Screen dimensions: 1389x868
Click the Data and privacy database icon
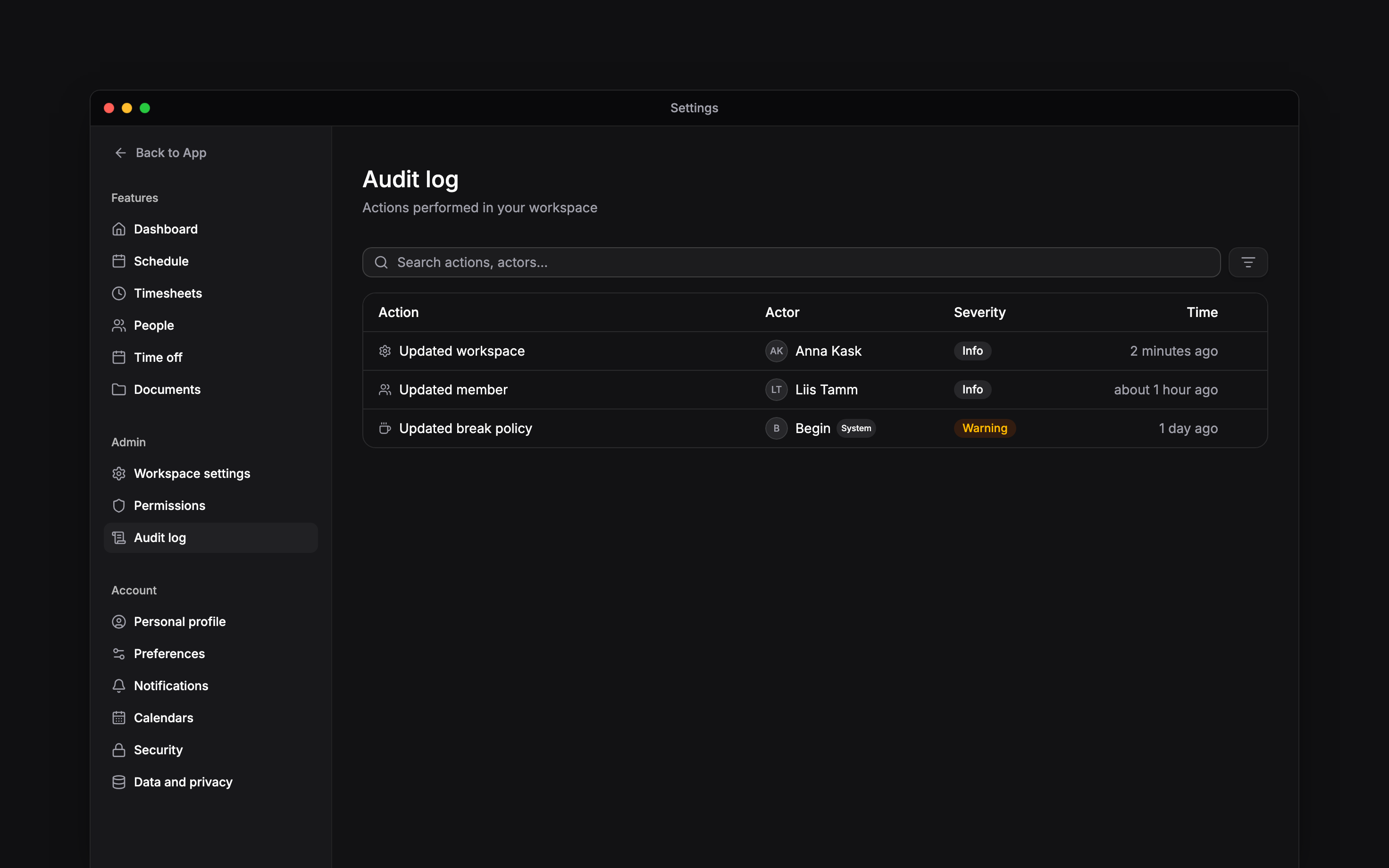pyautogui.click(x=119, y=783)
